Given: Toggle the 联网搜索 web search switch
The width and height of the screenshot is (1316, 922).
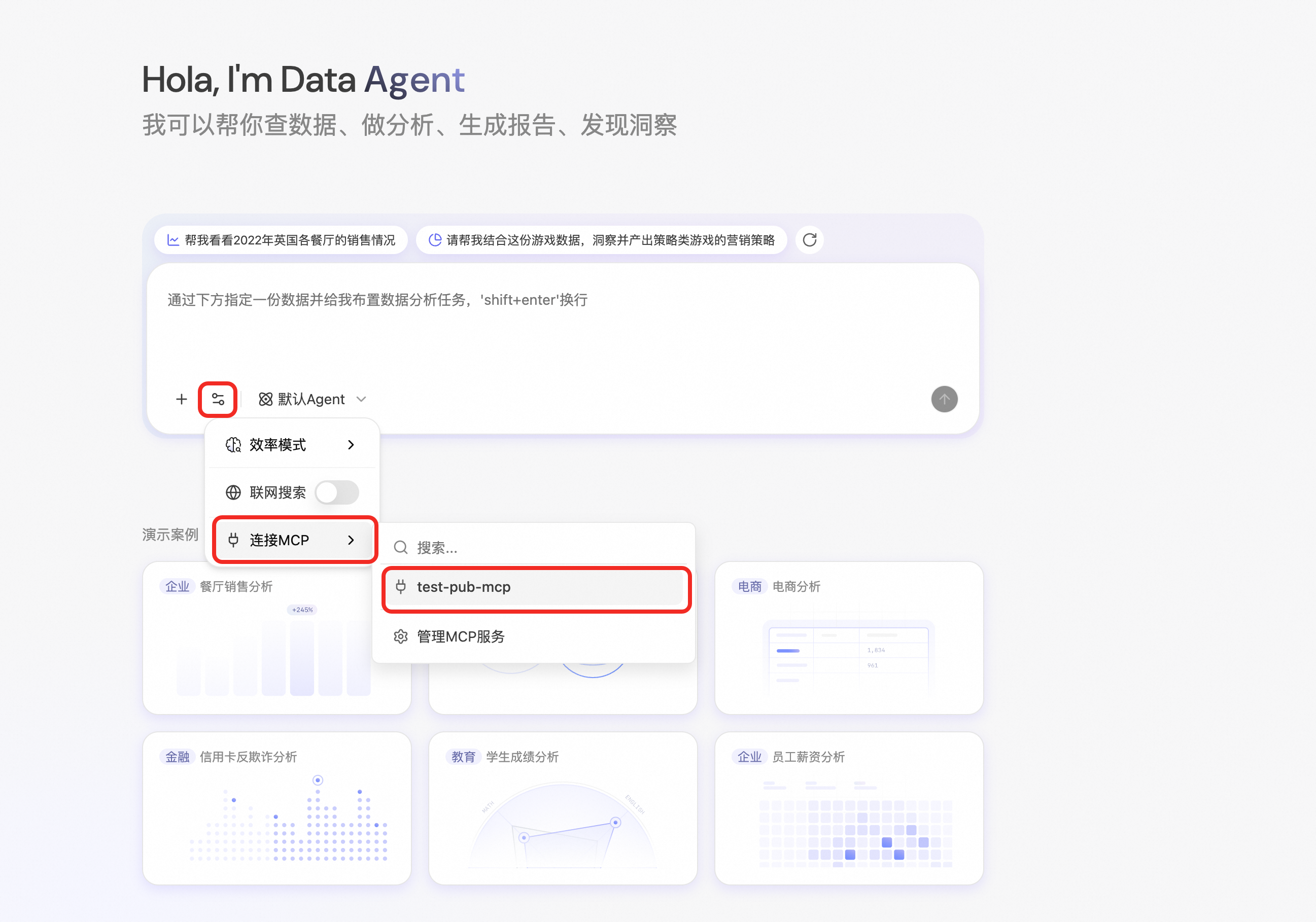Looking at the screenshot, I should pyautogui.click(x=337, y=492).
